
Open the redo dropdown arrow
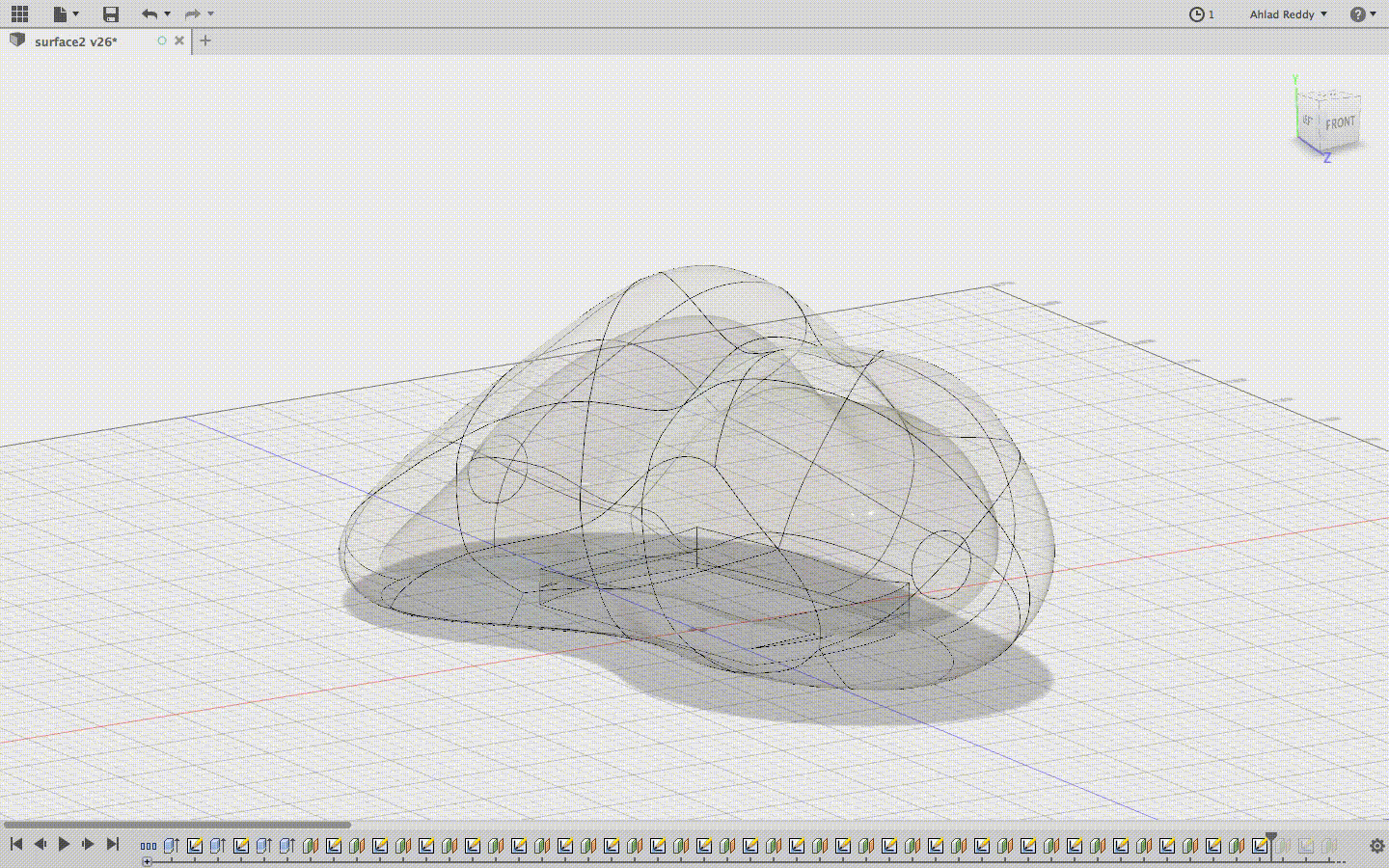[208, 14]
